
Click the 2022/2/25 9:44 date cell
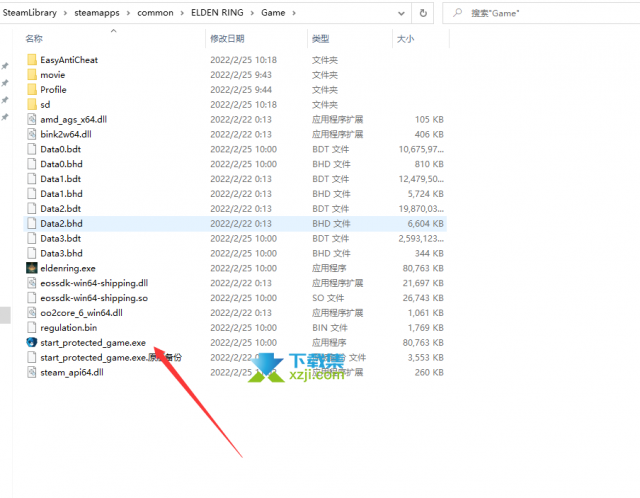(241, 89)
